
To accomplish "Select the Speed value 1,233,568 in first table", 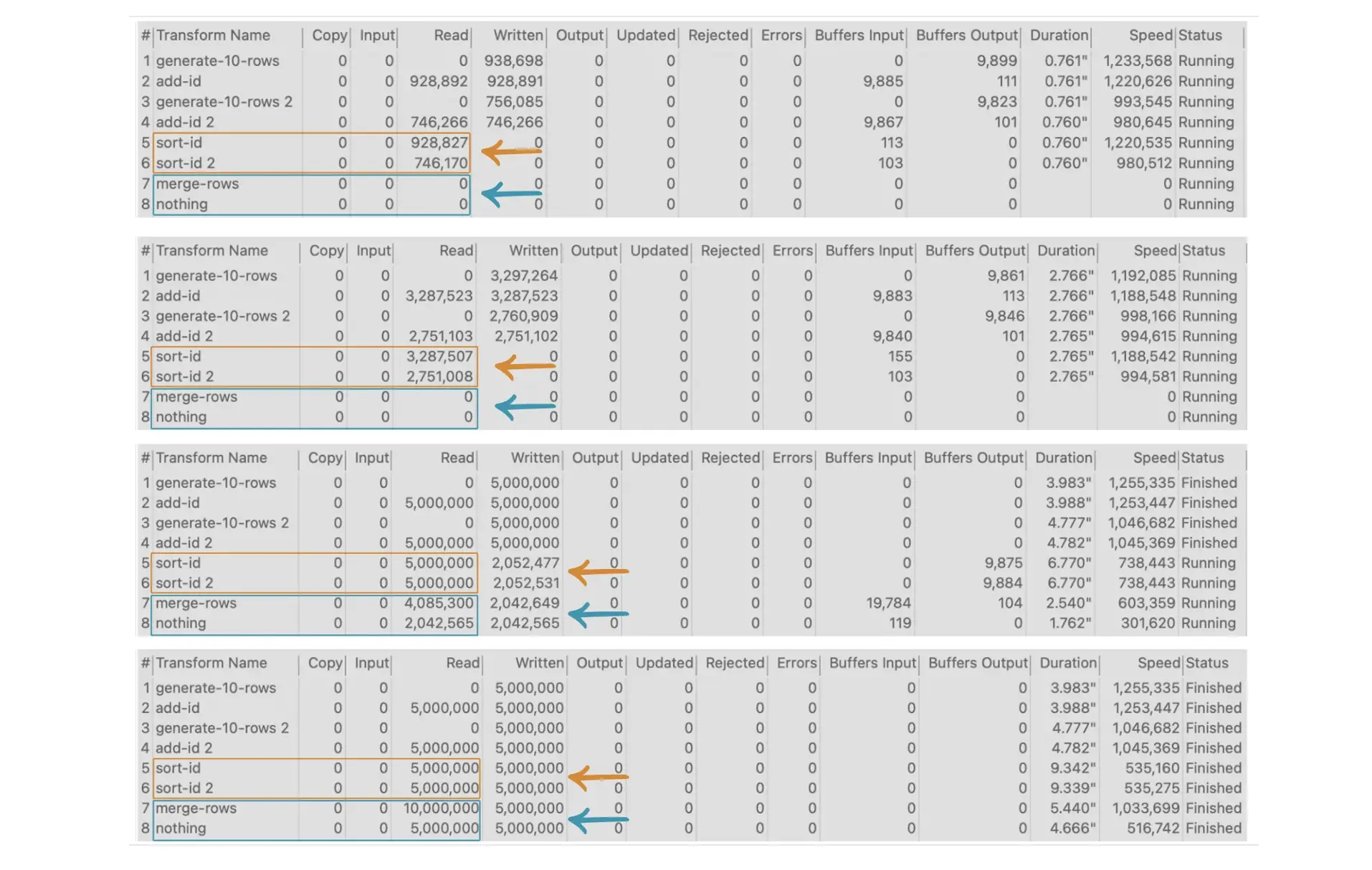I will click(1138, 61).
